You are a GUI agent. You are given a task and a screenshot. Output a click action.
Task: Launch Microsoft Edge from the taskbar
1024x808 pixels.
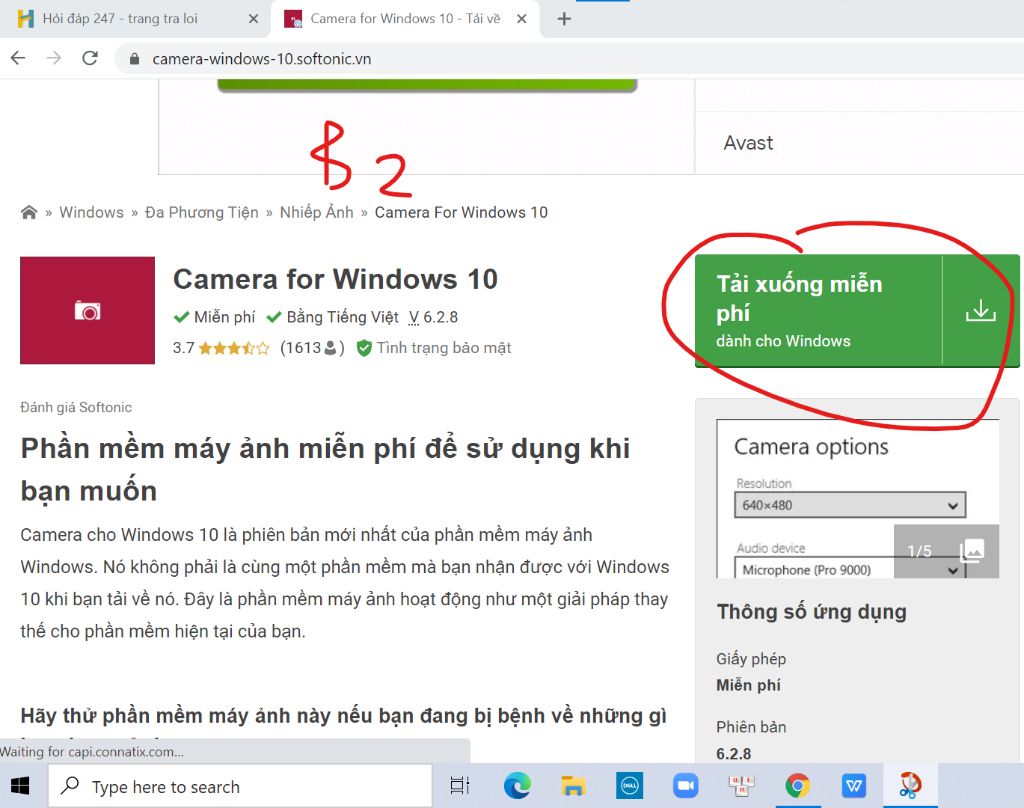(x=517, y=786)
